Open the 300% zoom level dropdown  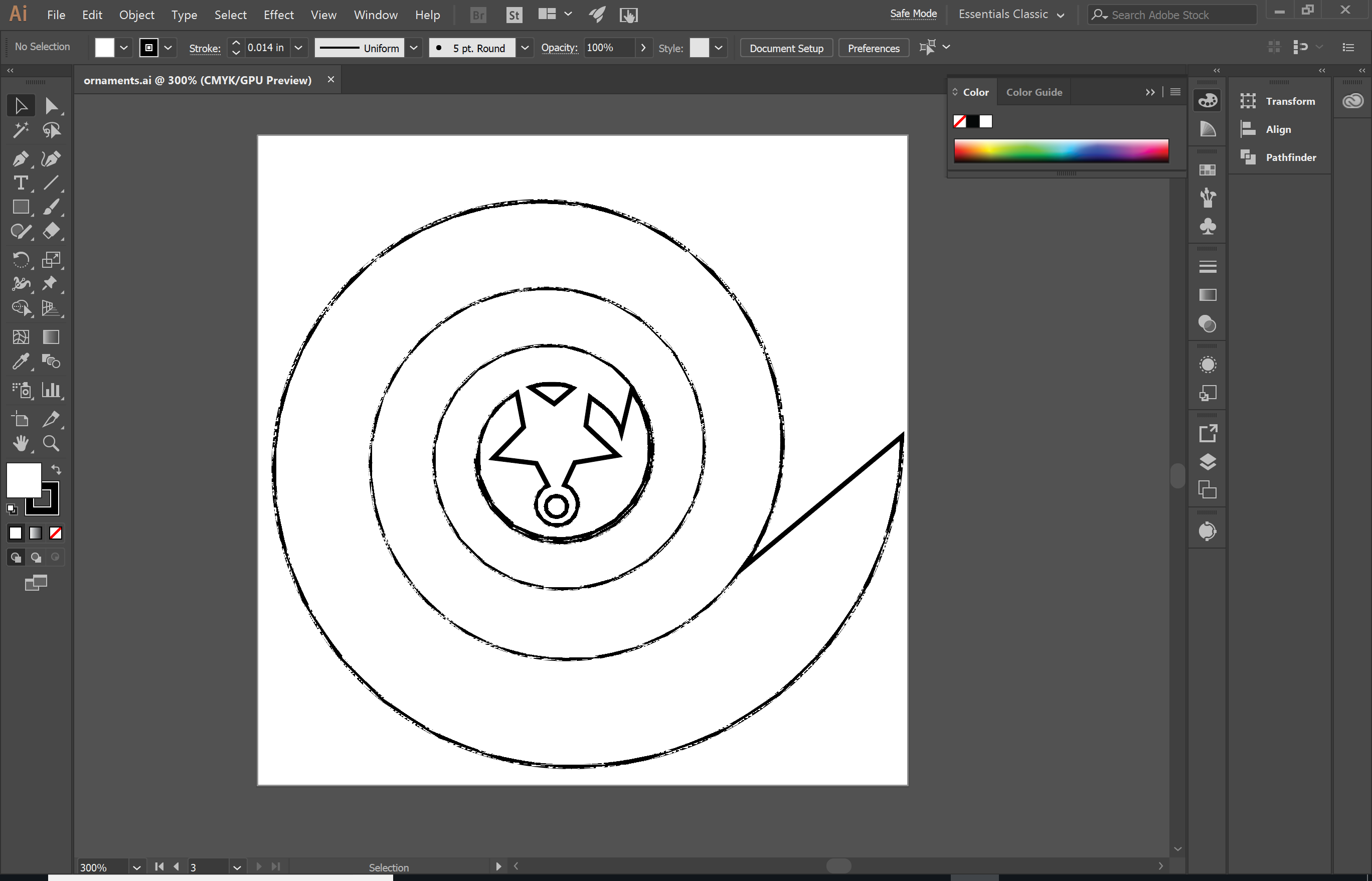pos(137,867)
